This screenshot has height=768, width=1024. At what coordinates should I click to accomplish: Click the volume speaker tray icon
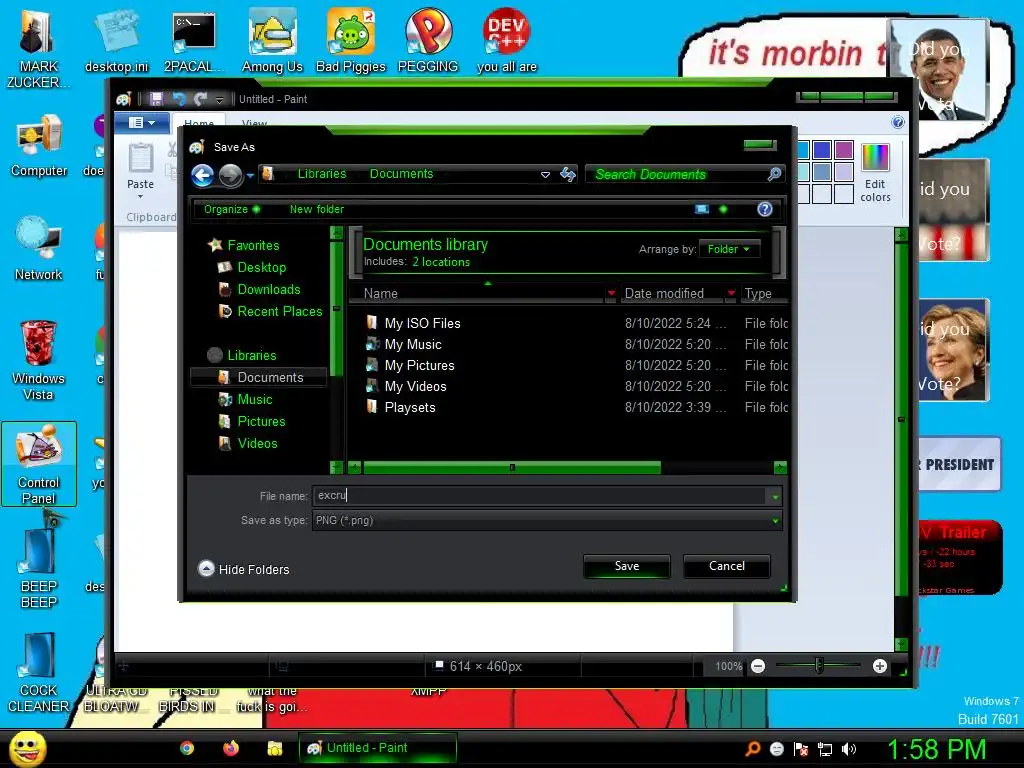coord(849,749)
